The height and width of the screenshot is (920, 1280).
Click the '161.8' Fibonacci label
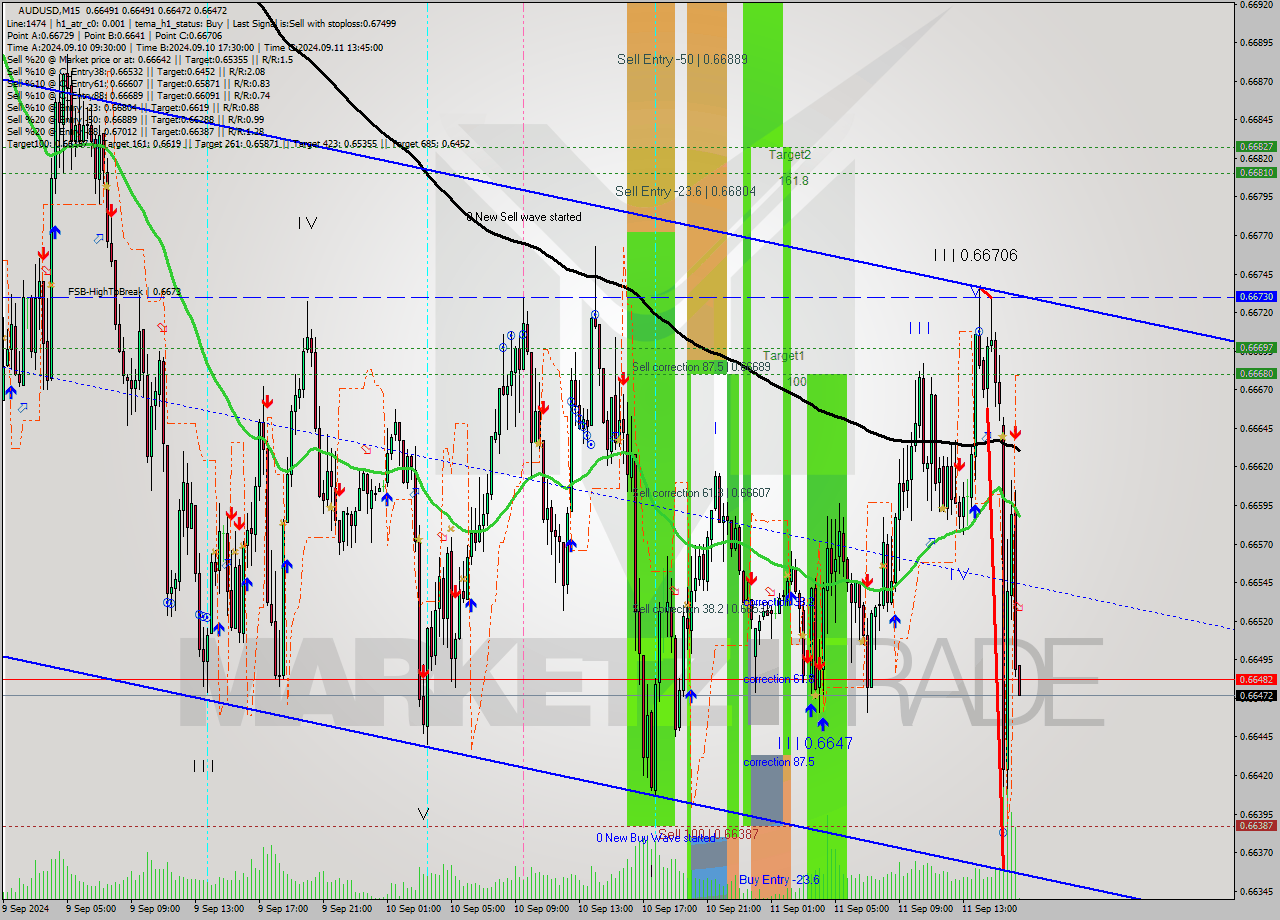[794, 181]
